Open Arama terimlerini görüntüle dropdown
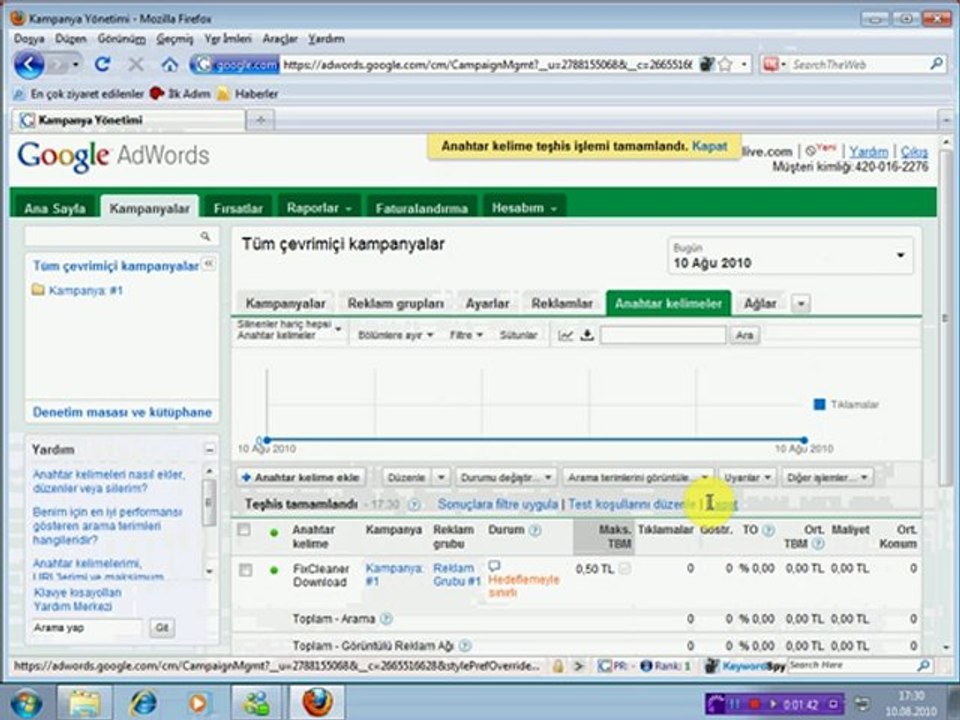Screen dimensions: 960x720 tap(637, 477)
